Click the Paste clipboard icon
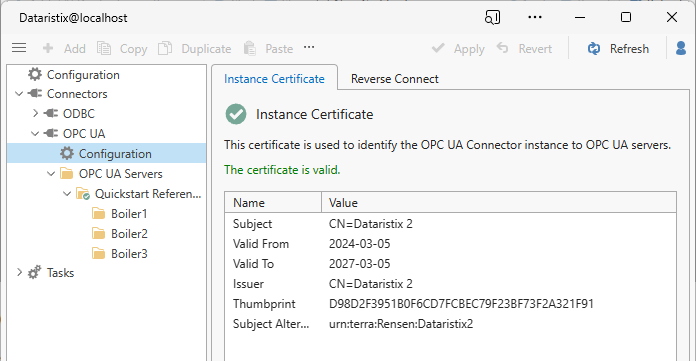The height and width of the screenshot is (361, 696). coord(249,48)
